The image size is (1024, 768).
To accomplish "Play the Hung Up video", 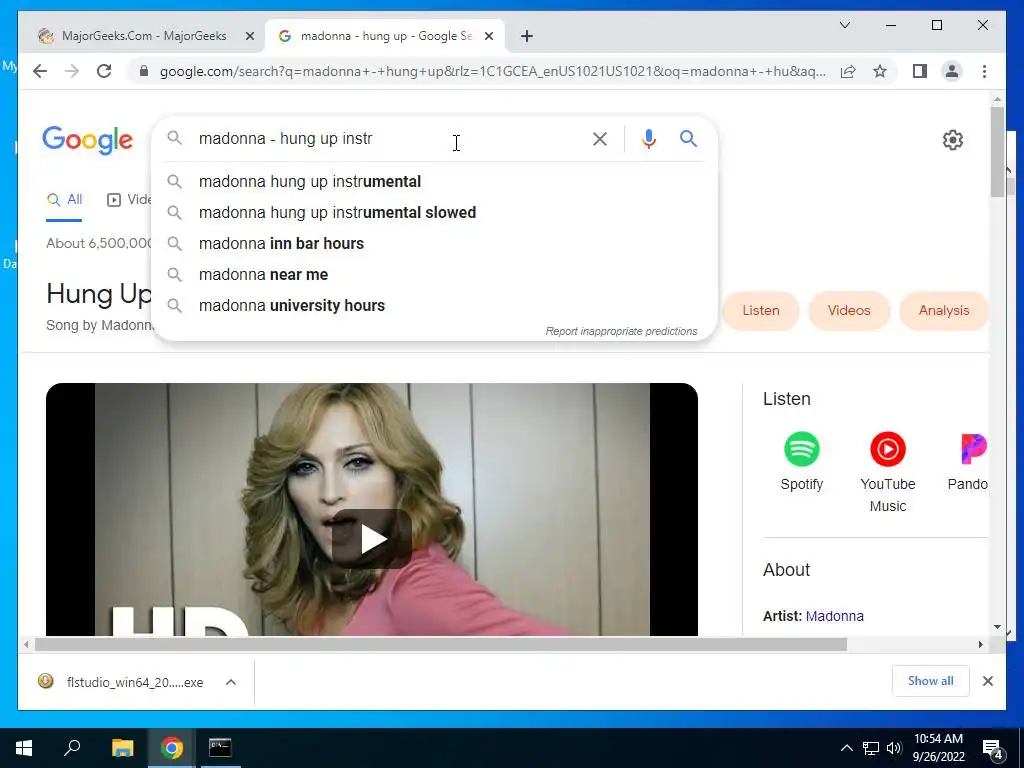I will pyautogui.click(x=372, y=539).
